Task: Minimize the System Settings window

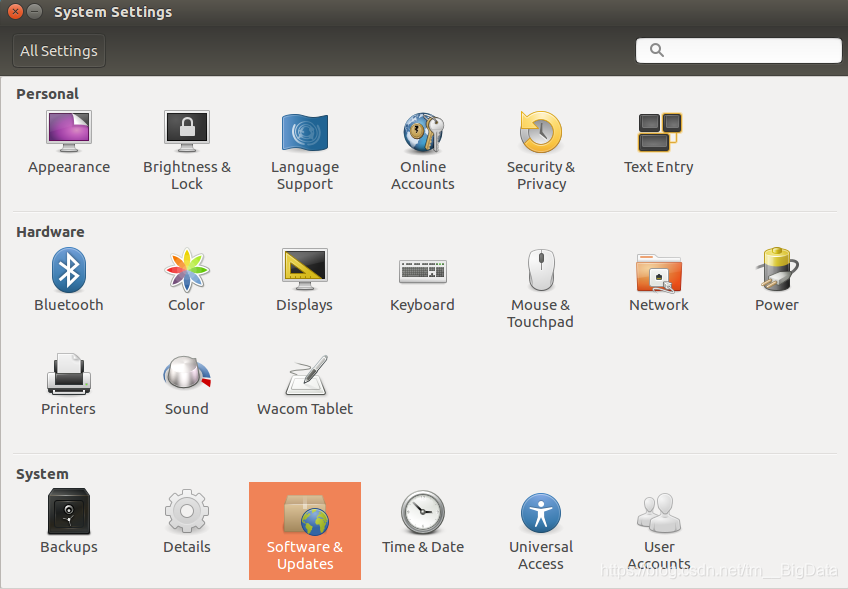Action: pos(35,11)
